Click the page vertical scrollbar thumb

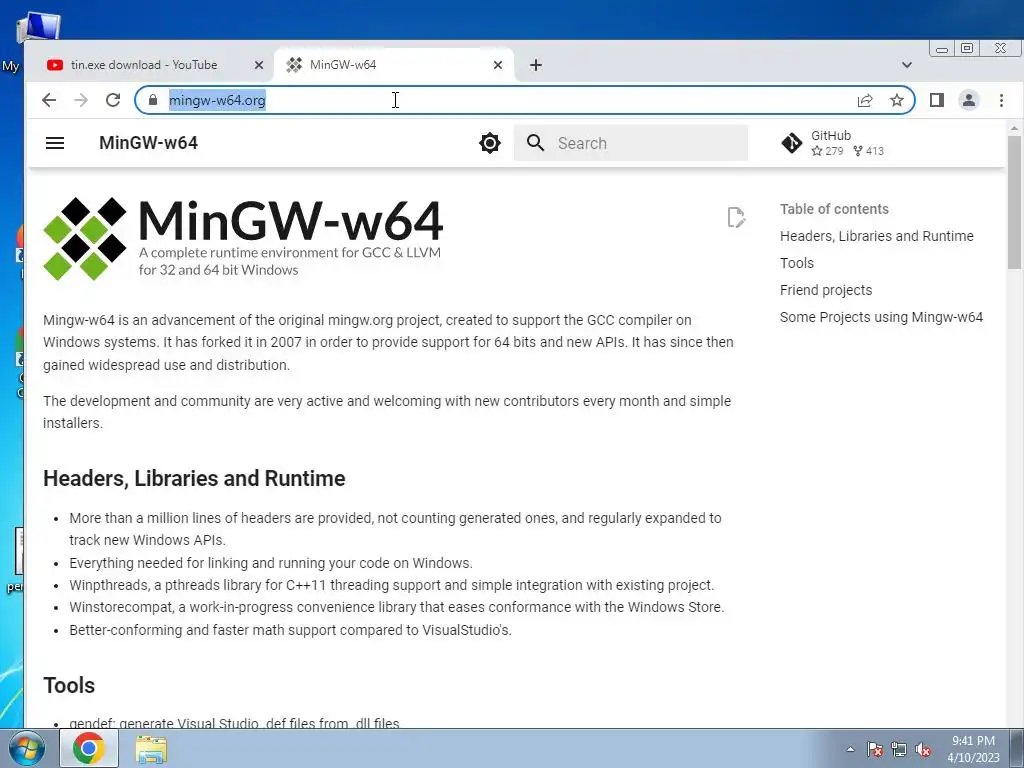pyautogui.click(x=1014, y=202)
